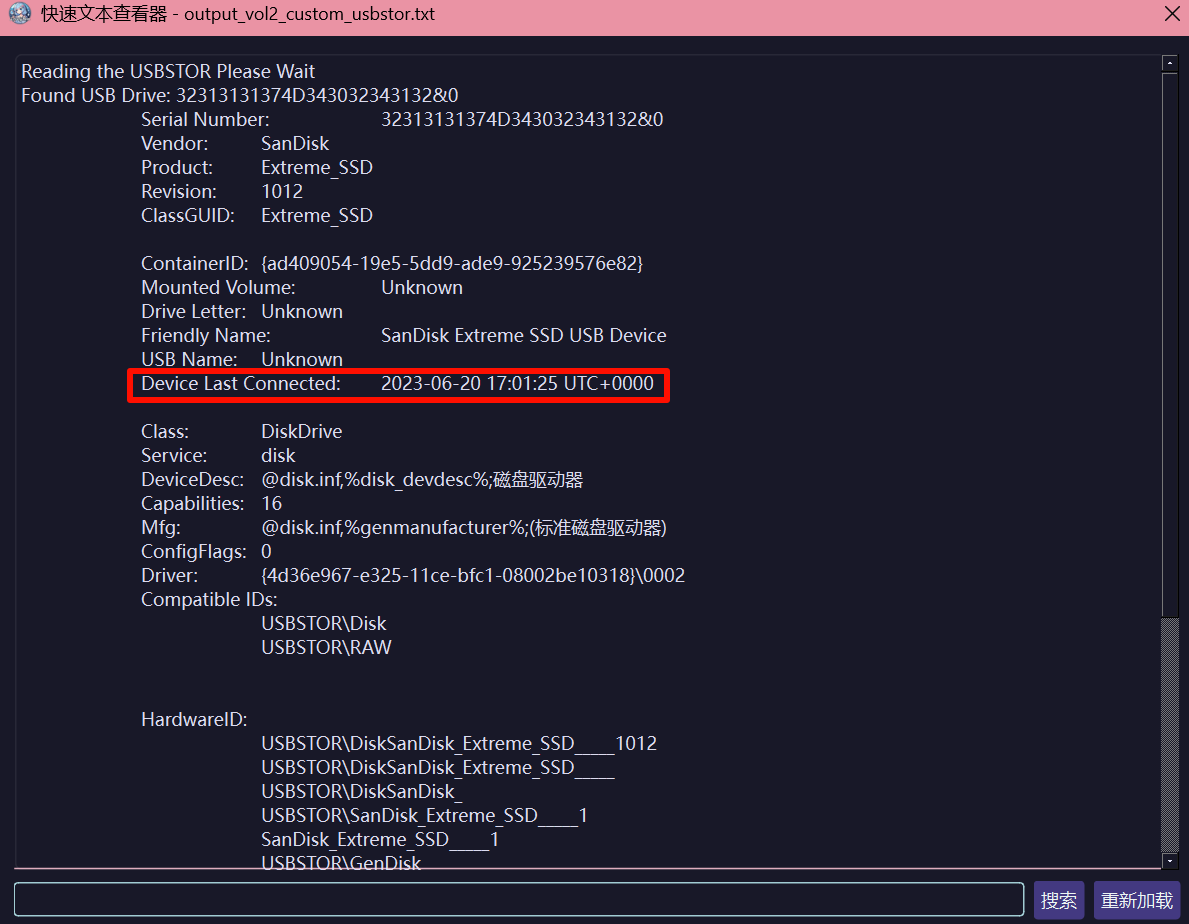Click the Driver GUID line ending \0002

coord(473,576)
